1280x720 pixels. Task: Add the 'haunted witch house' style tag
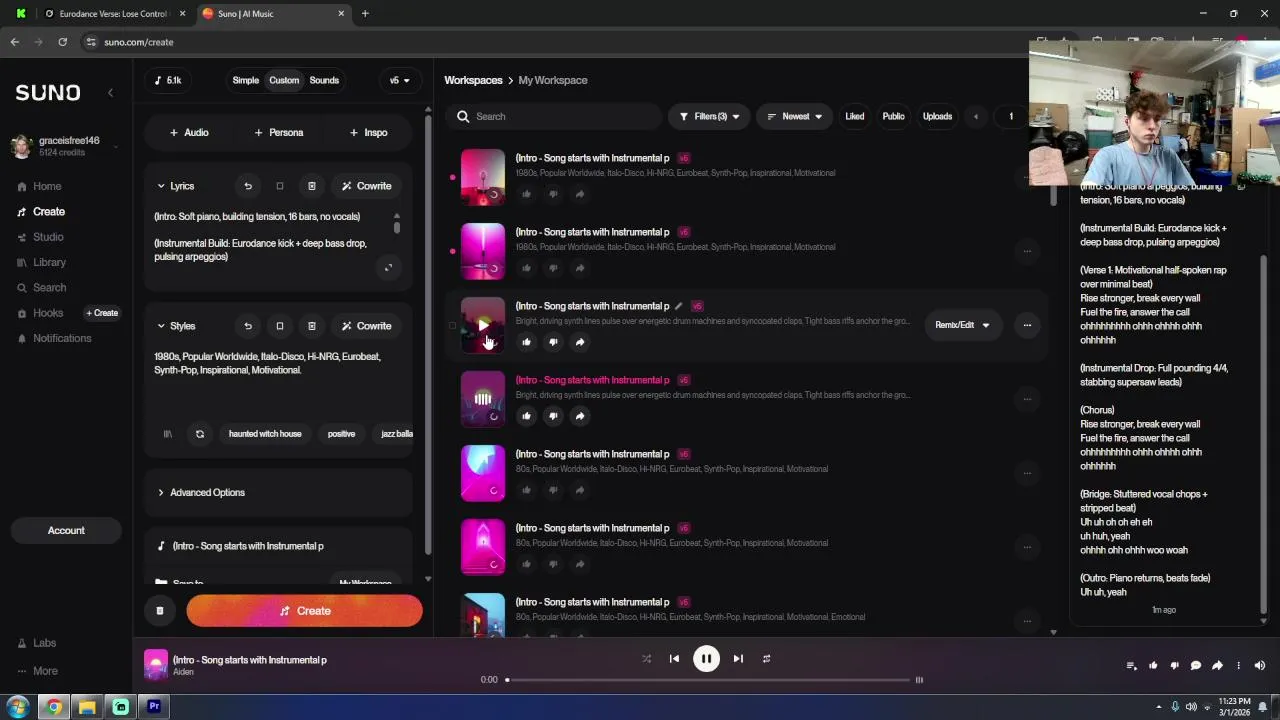point(265,434)
